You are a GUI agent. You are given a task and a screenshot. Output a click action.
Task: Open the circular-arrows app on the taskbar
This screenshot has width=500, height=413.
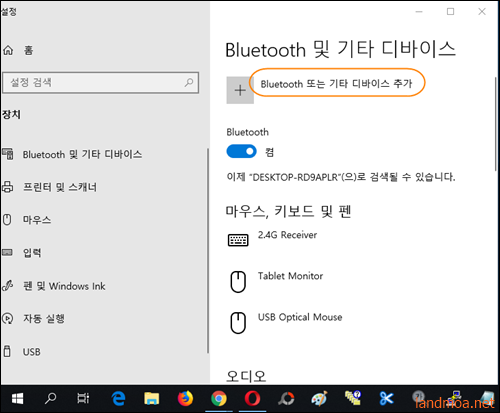click(x=286, y=398)
